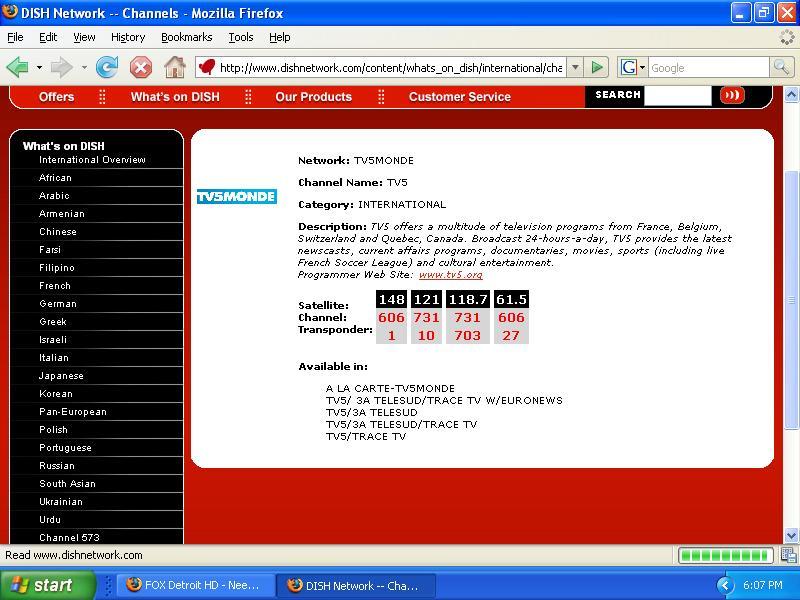The image size is (800, 600).
Task: Open the Windows start button
Action: [47, 585]
